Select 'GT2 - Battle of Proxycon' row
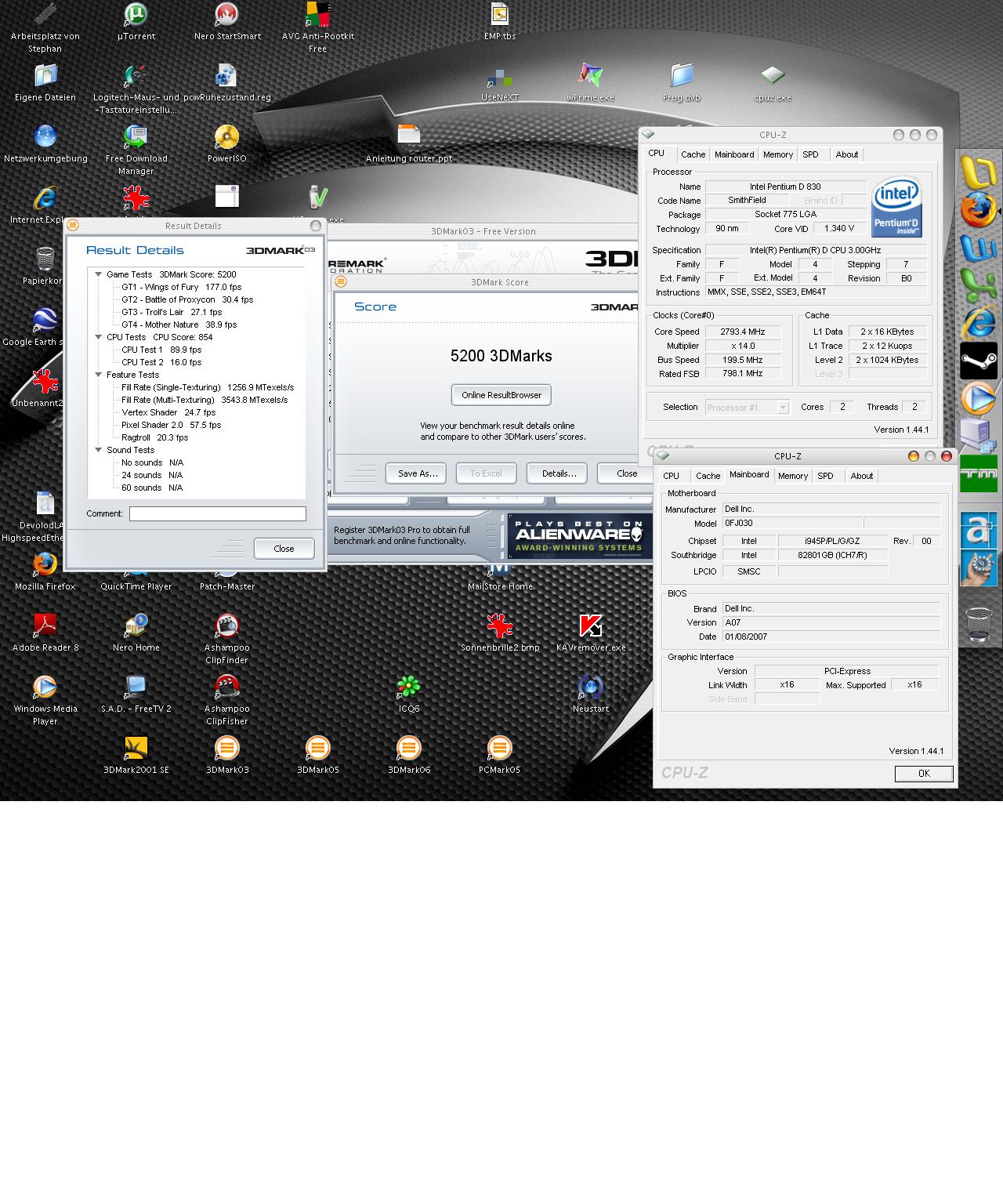The height and width of the screenshot is (1204, 1003). coord(187,299)
